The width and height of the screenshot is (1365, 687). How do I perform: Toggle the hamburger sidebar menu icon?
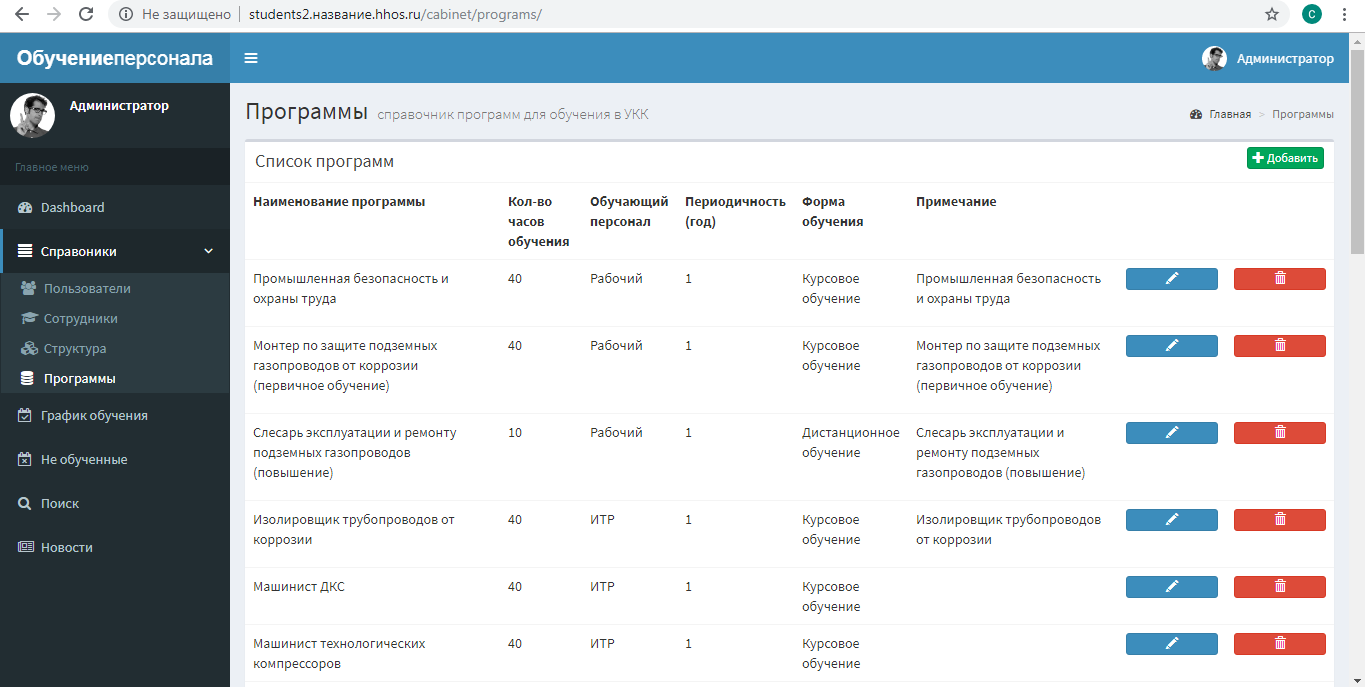point(251,58)
